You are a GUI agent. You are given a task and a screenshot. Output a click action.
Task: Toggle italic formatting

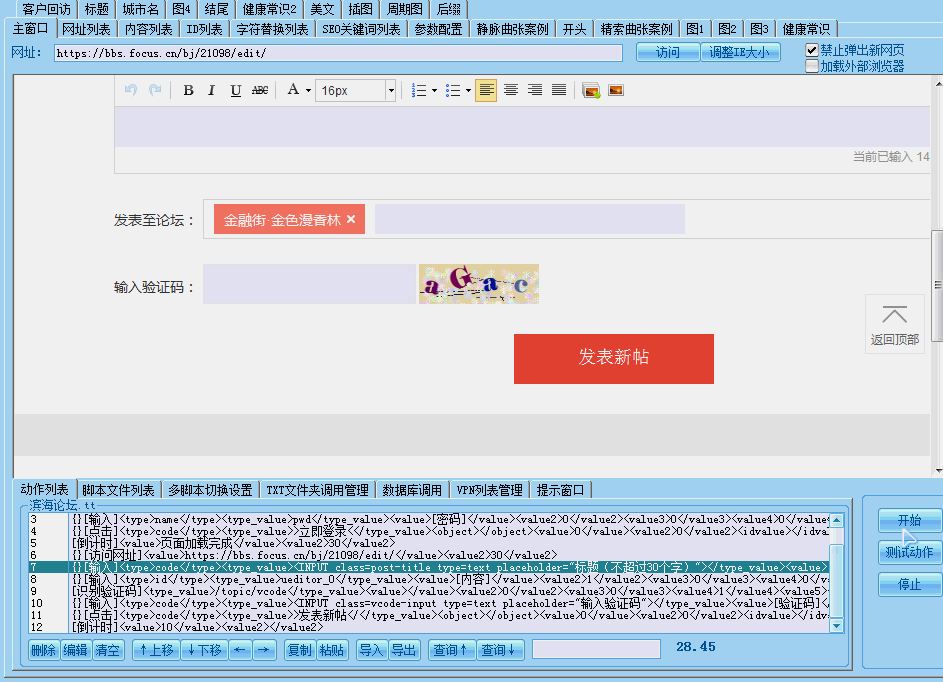tap(211, 90)
